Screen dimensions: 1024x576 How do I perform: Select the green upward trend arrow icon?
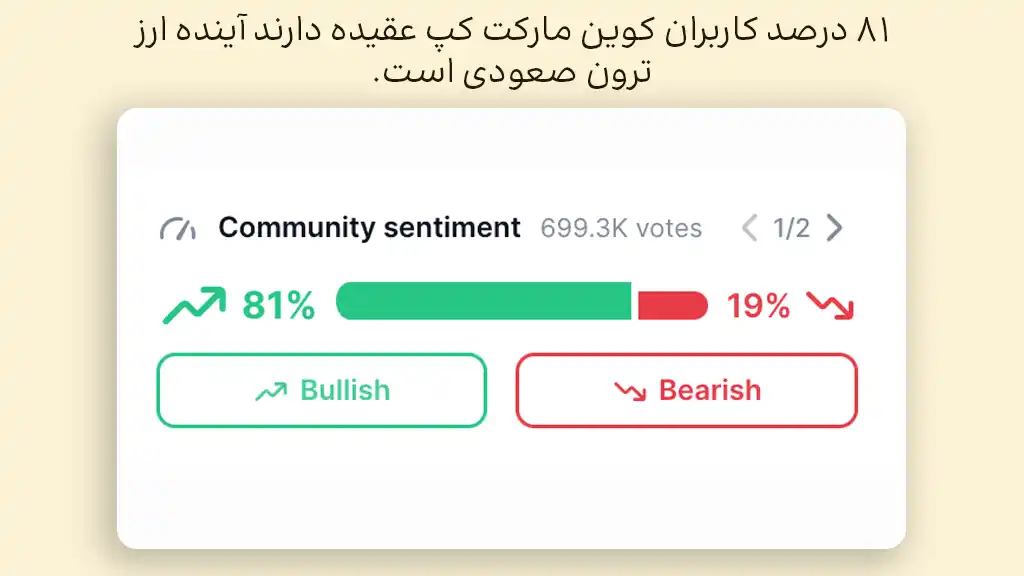click(194, 302)
